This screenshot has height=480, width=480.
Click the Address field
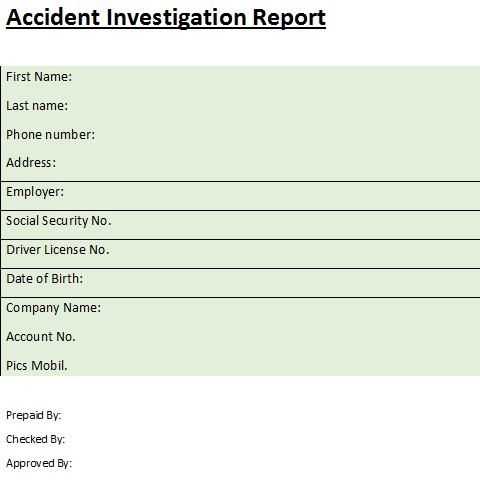coord(241,163)
